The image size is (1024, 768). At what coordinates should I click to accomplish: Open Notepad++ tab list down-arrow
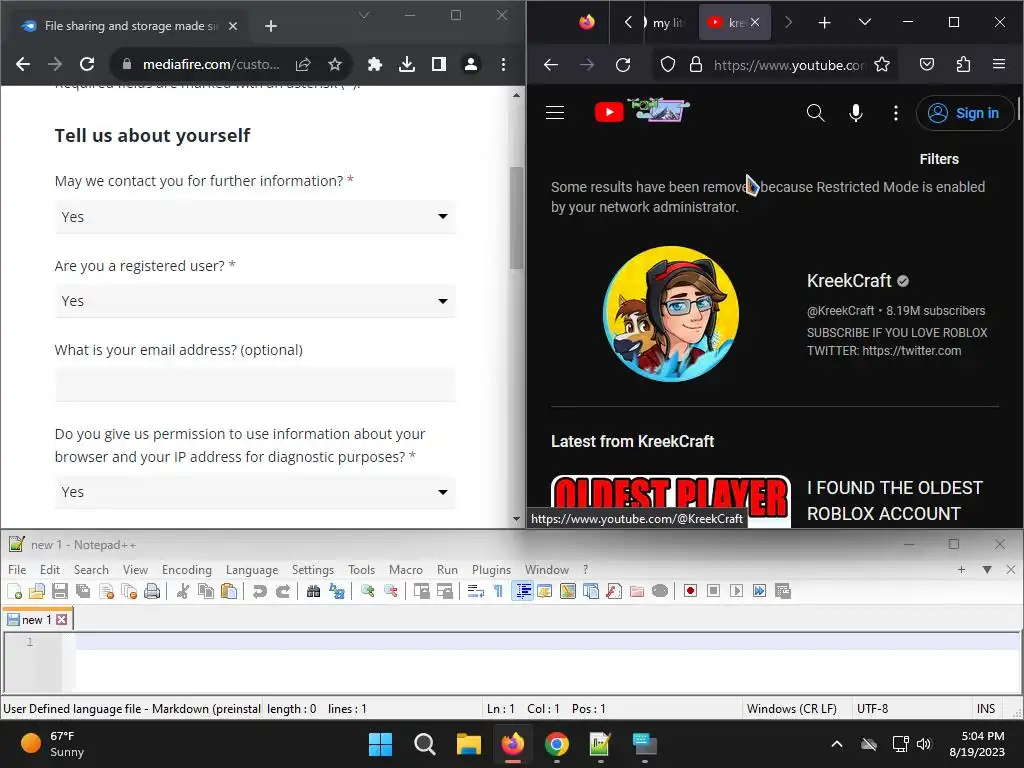[x=987, y=569]
